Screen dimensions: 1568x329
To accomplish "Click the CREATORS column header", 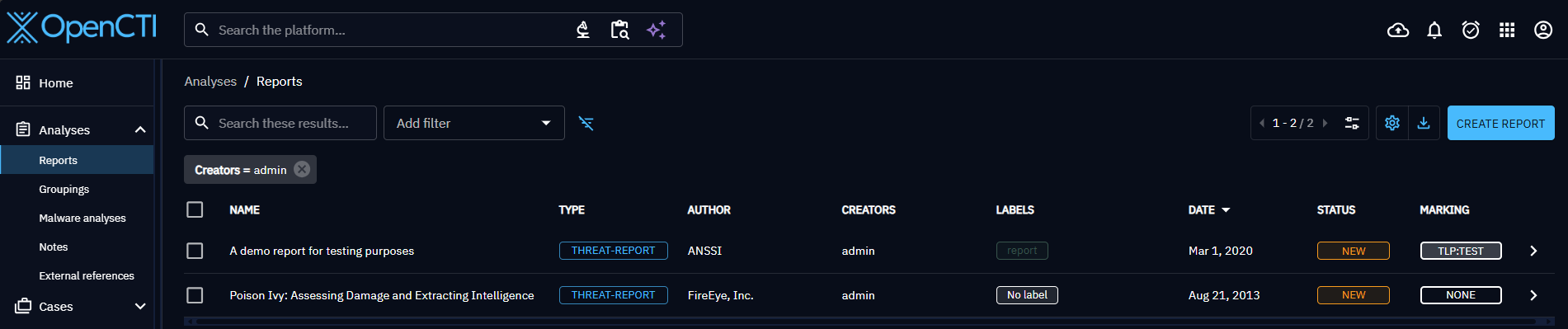I will [869, 210].
